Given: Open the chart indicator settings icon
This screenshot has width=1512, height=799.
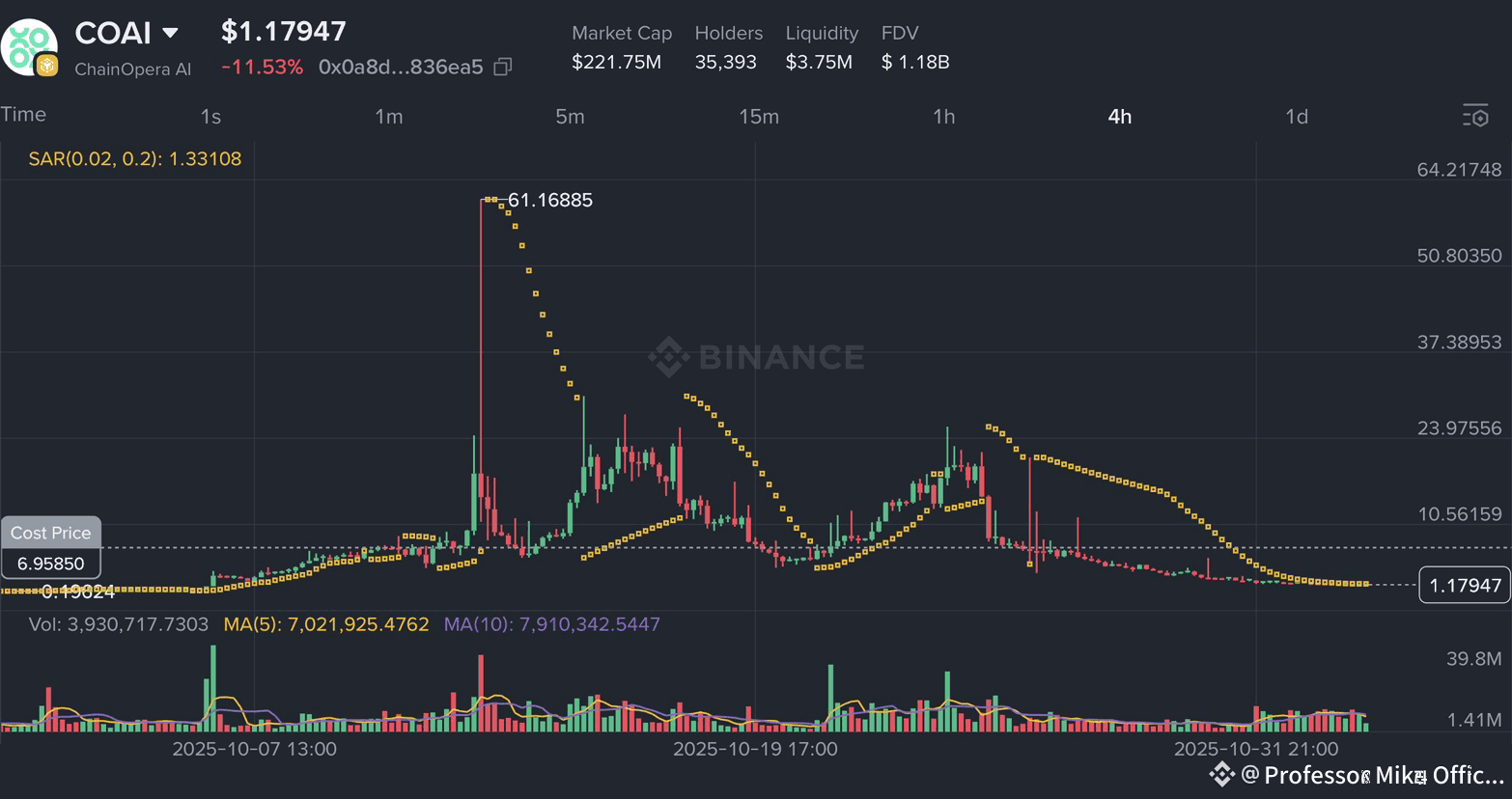Looking at the screenshot, I should 1475,116.
